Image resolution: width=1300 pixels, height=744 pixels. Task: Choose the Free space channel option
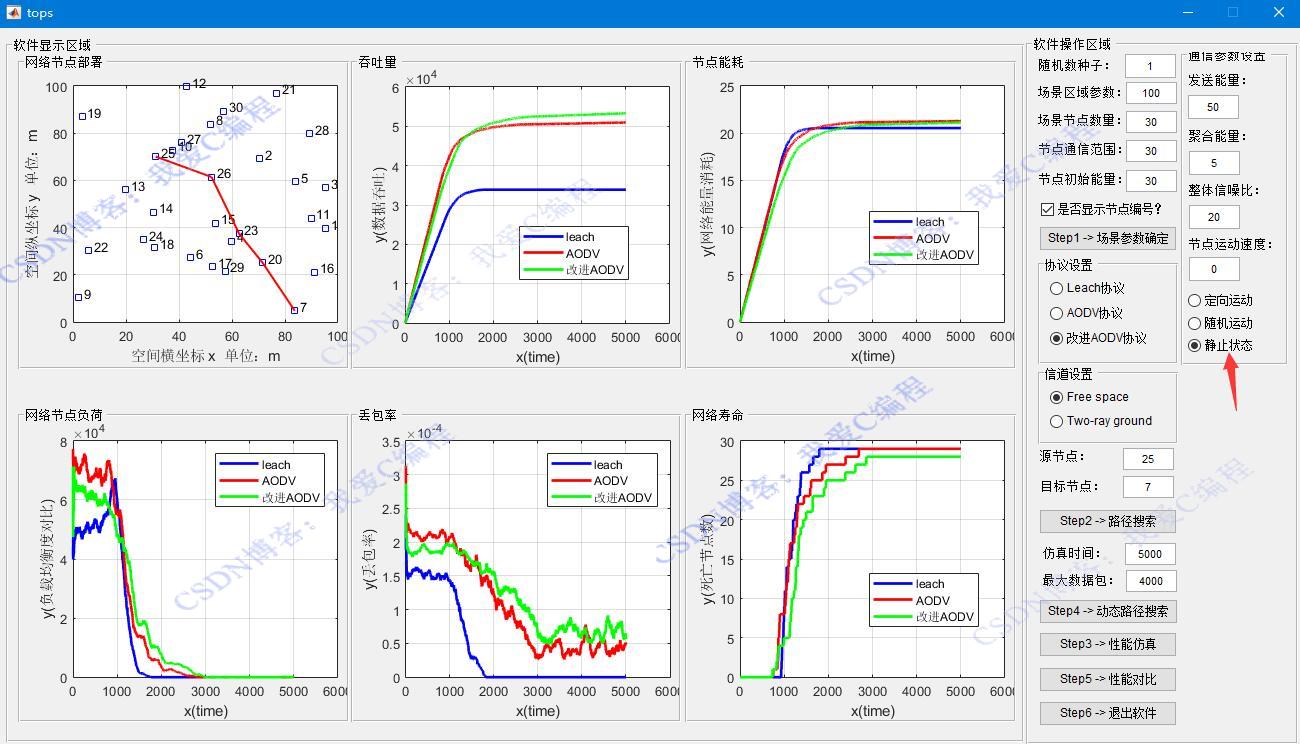[x=1056, y=397]
